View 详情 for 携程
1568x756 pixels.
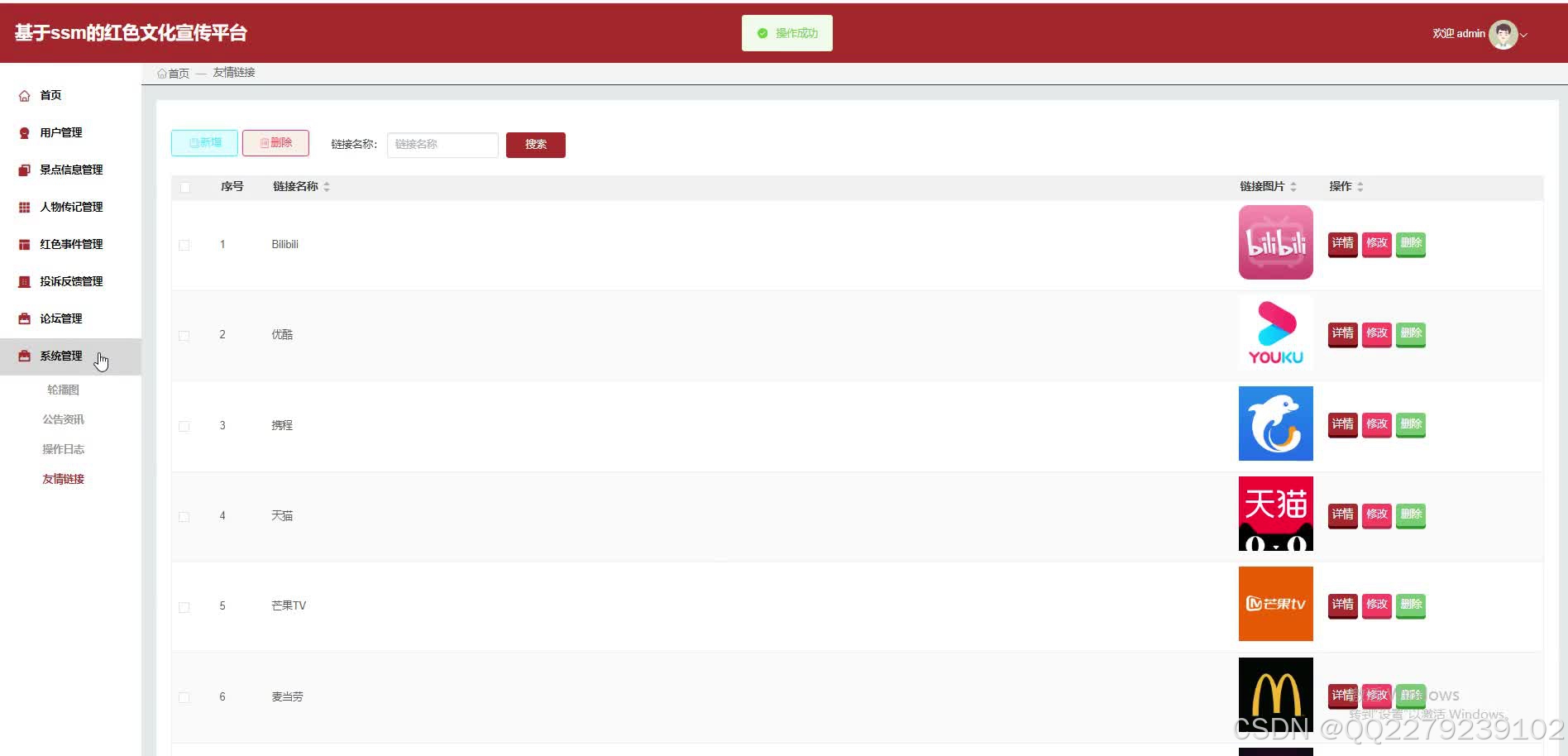pos(1342,424)
